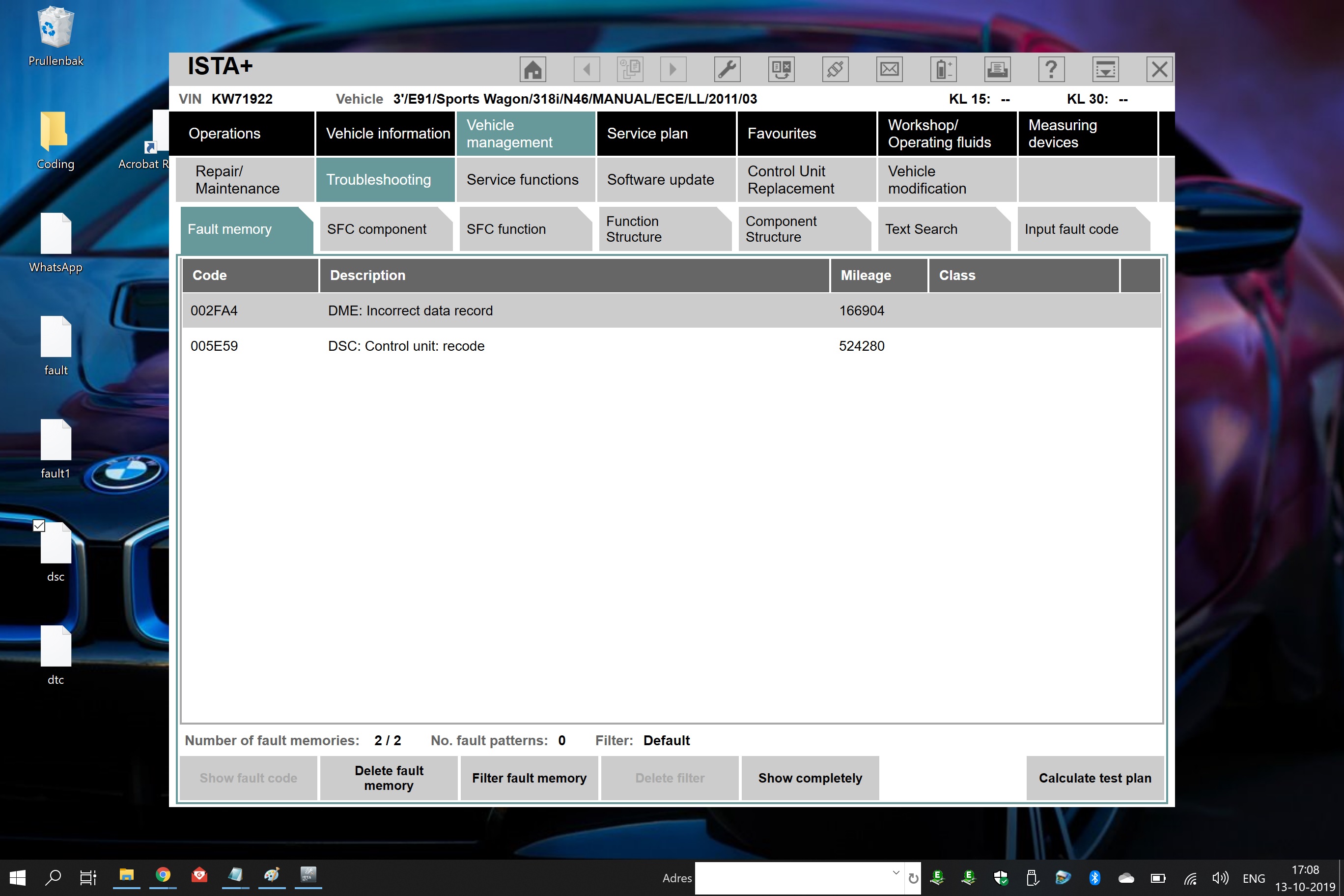The height and width of the screenshot is (896, 1344).
Task: Click the Bluetooth tray icon
Action: pos(1095,878)
